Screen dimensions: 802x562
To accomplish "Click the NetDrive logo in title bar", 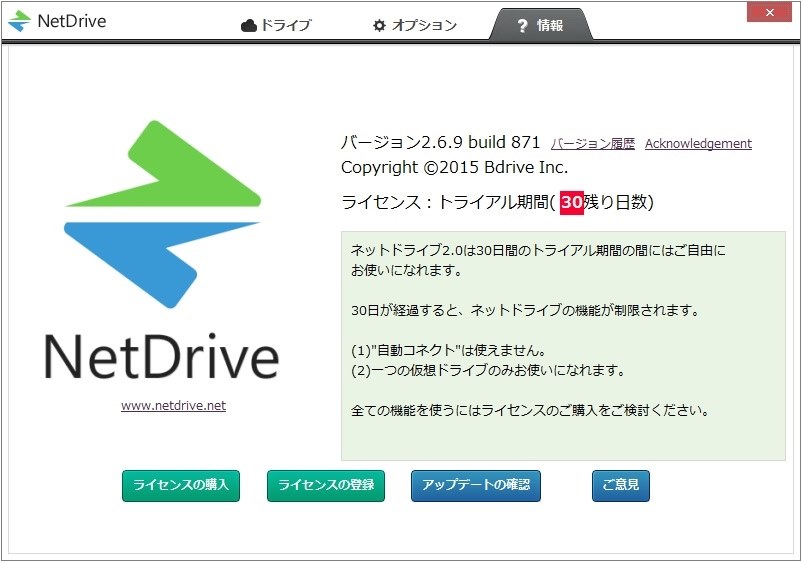I will [57, 21].
